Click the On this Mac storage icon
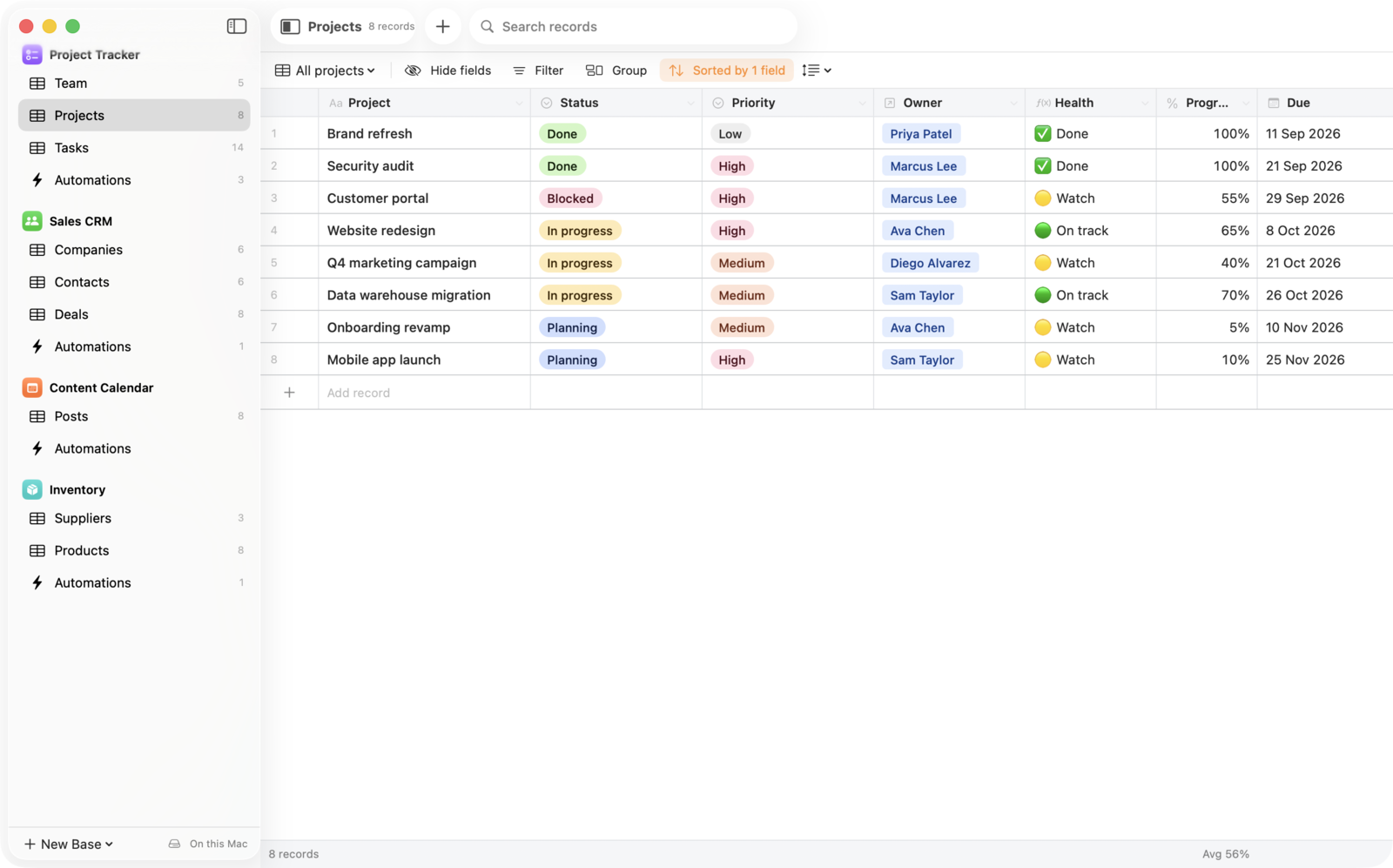This screenshot has height=868, width=1393. (x=174, y=844)
